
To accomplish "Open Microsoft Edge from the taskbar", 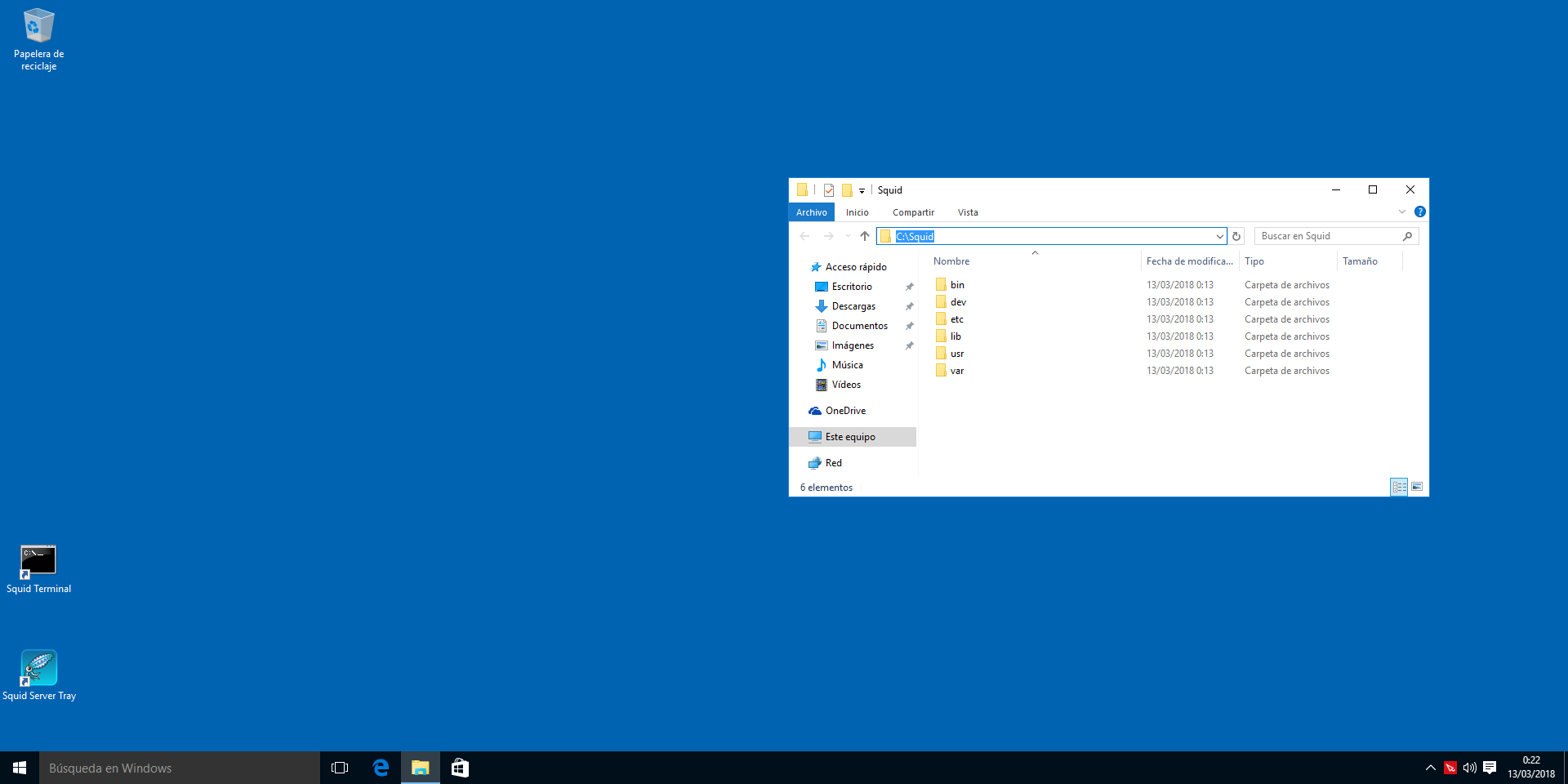I will [381, 768].
